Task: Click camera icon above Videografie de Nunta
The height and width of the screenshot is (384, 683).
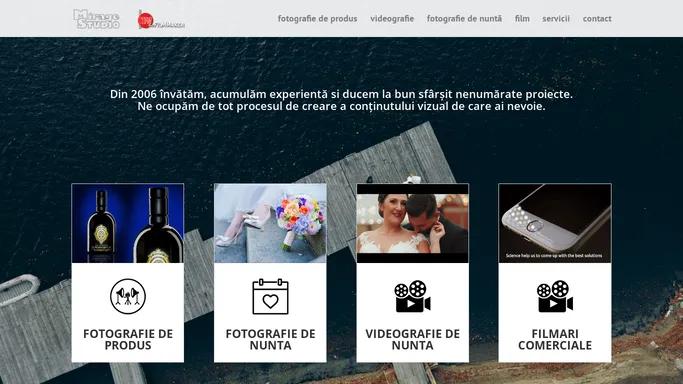Action: [x=413, y=296]
